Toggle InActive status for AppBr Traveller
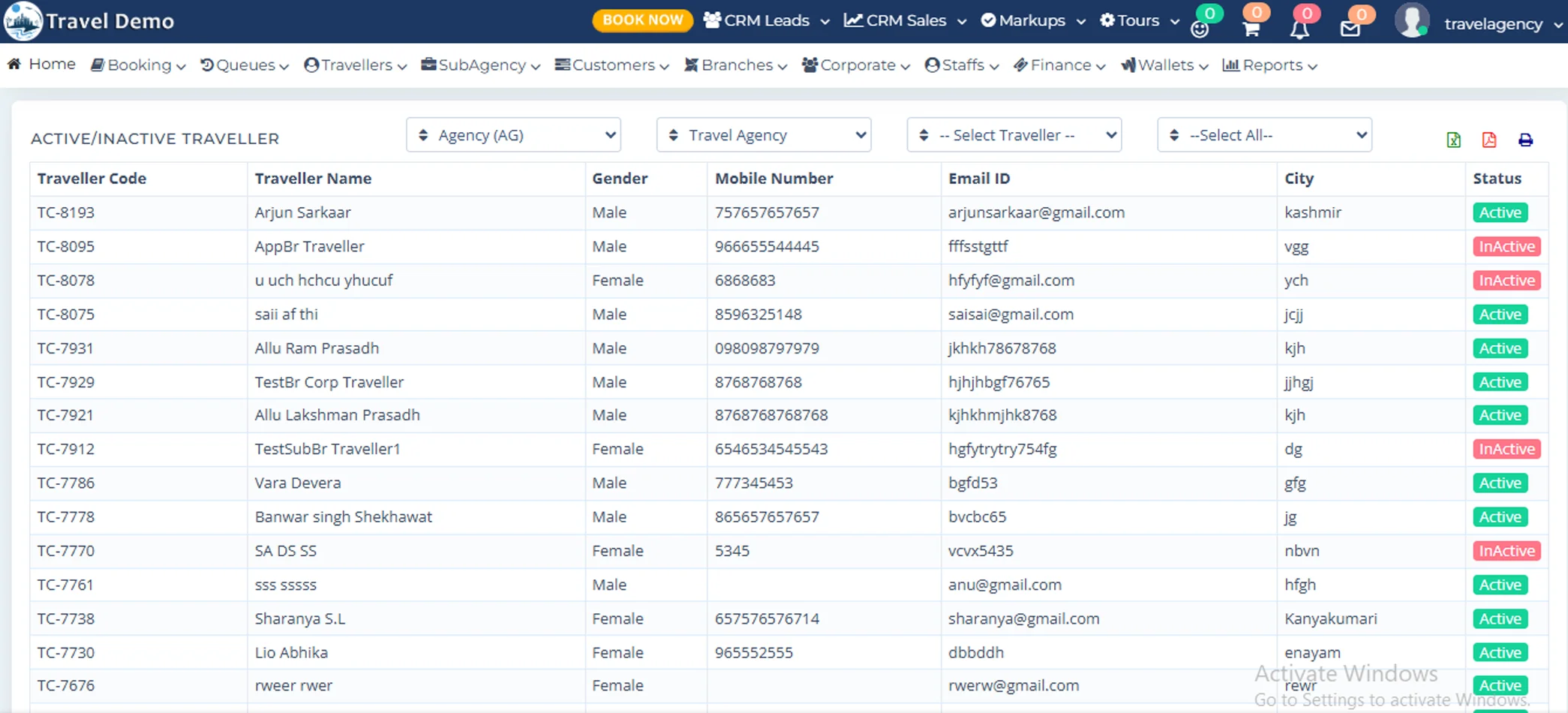This screenshot has width=1568, height=713. tap(1506, 247)
